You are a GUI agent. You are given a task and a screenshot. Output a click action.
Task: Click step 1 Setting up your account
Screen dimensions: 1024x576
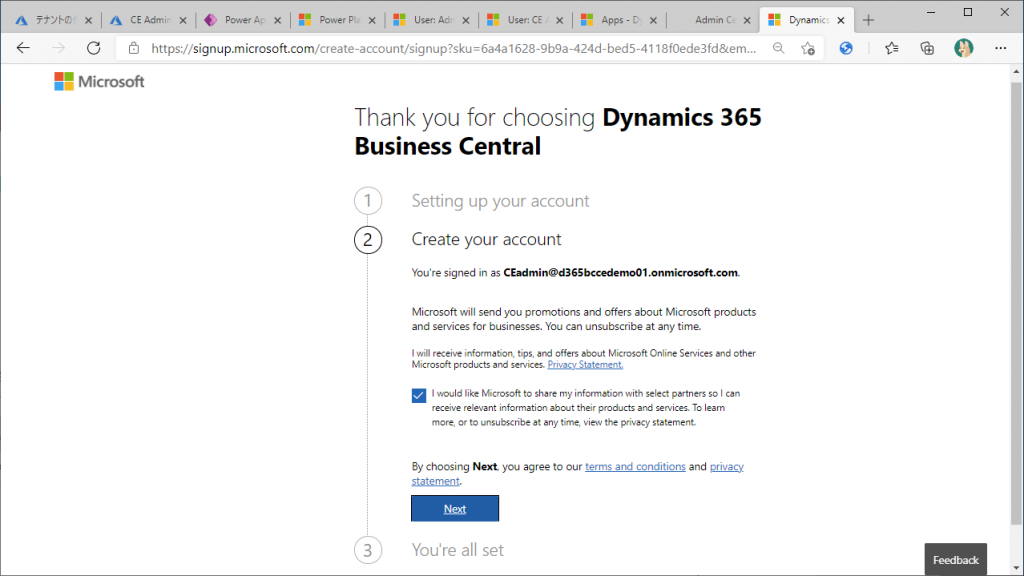(x=500, y=200)
